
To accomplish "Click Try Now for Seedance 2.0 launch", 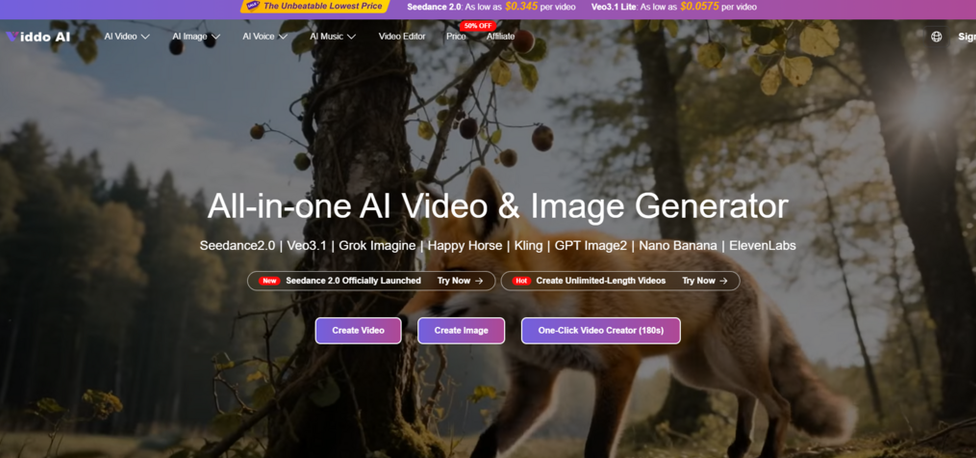I will click(460, 281).
